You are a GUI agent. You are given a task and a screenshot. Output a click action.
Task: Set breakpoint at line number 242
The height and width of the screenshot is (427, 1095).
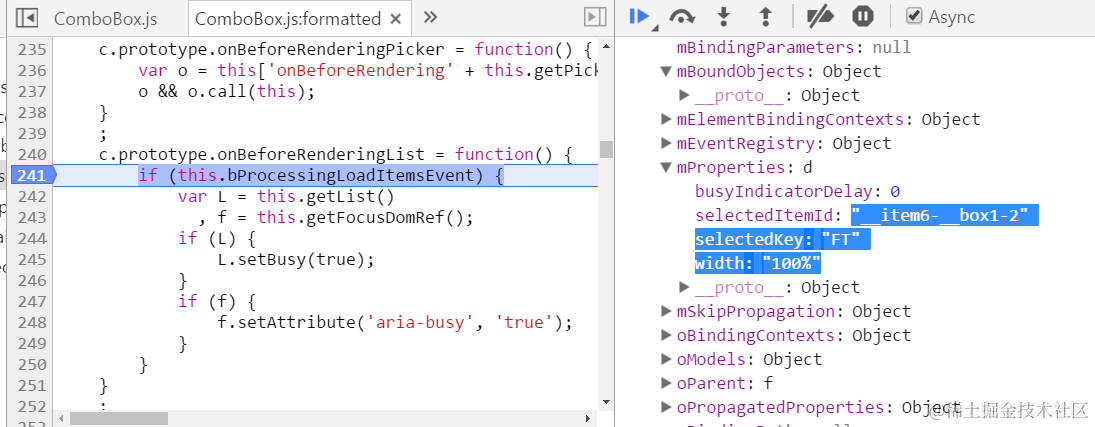pyautogui.click(x=31, y=196)
